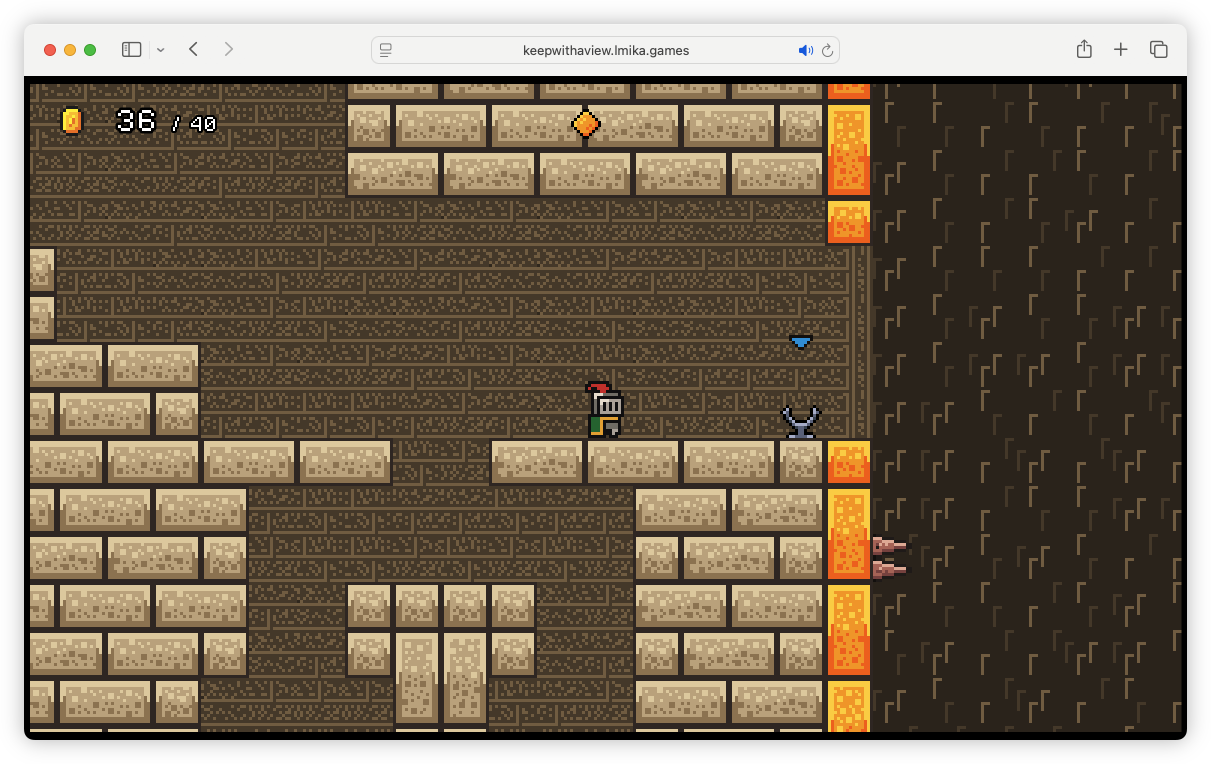
Task: Go forward to the next page
Action: (229, 50)
